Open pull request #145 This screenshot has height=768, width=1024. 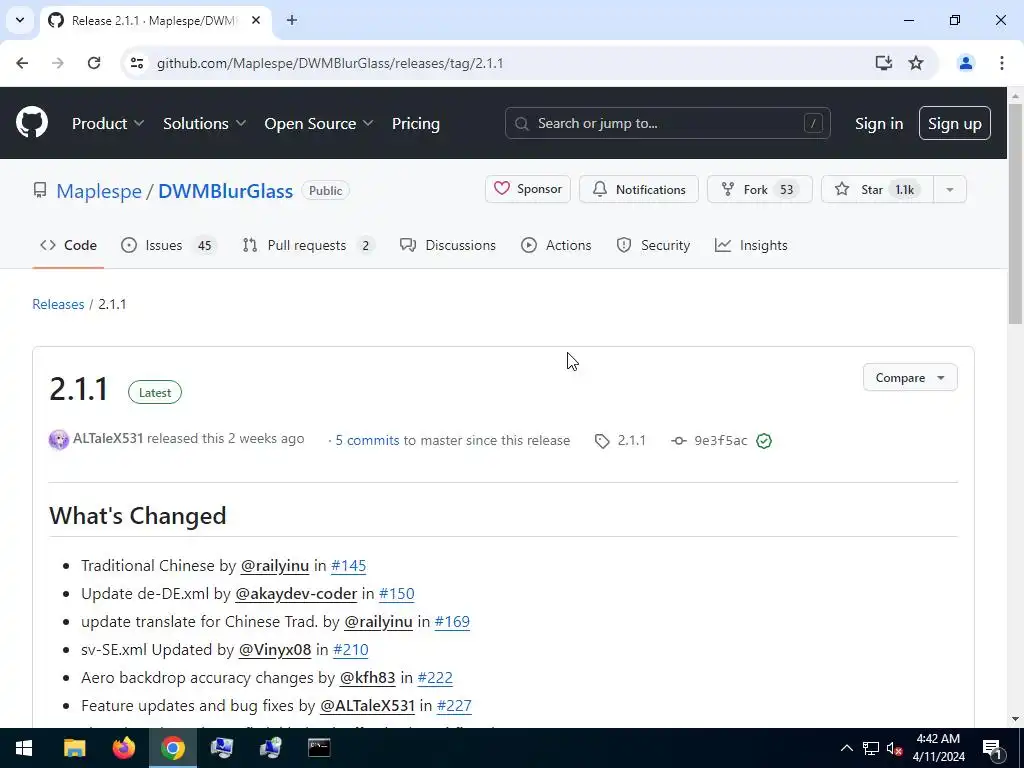pyautogui.click(x=348, y=565)
